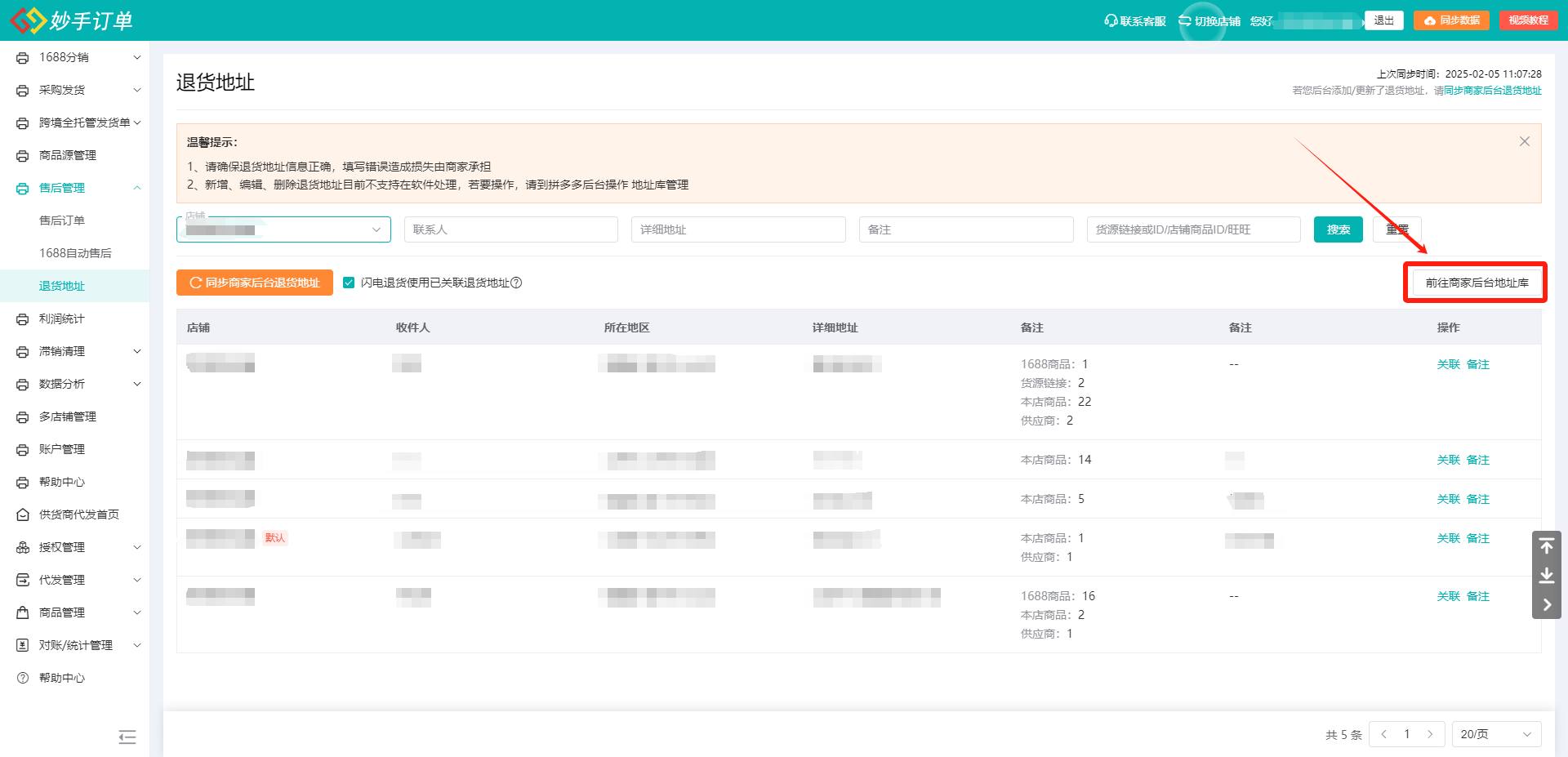The height and width of the screenshot is (757, 1568).
Task: Collapse the sidebar with the fold icon
Action: pos(127,737)
